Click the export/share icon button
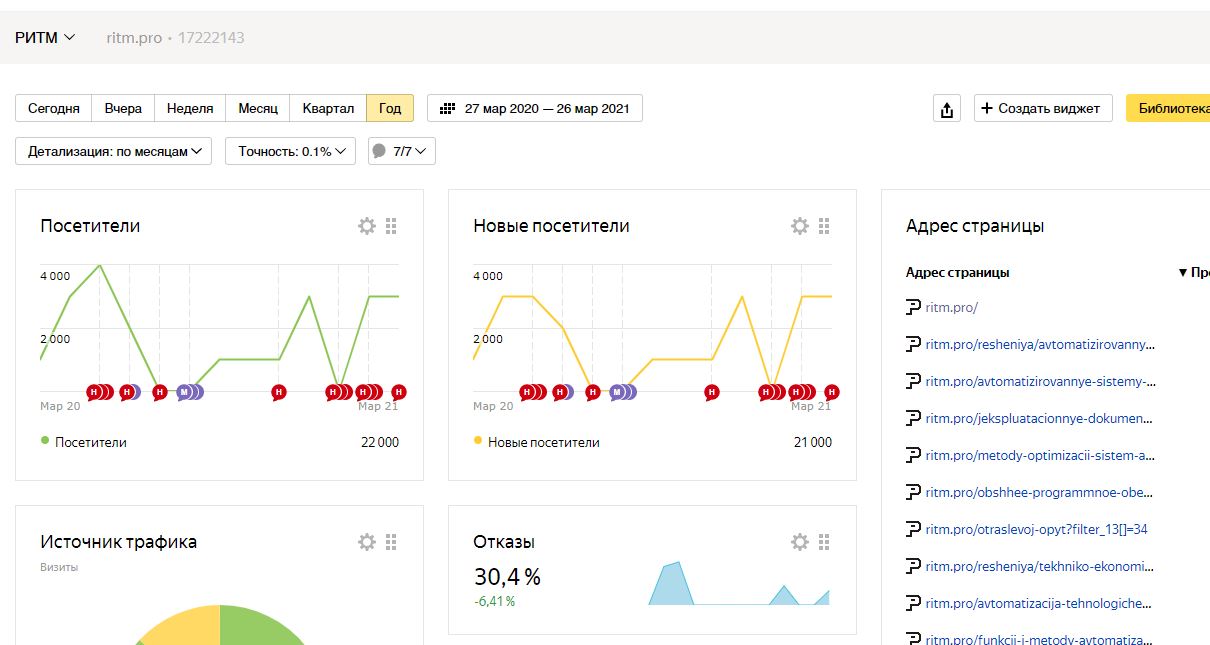Viewport: 1210px width, 645px height. (947, 109)
